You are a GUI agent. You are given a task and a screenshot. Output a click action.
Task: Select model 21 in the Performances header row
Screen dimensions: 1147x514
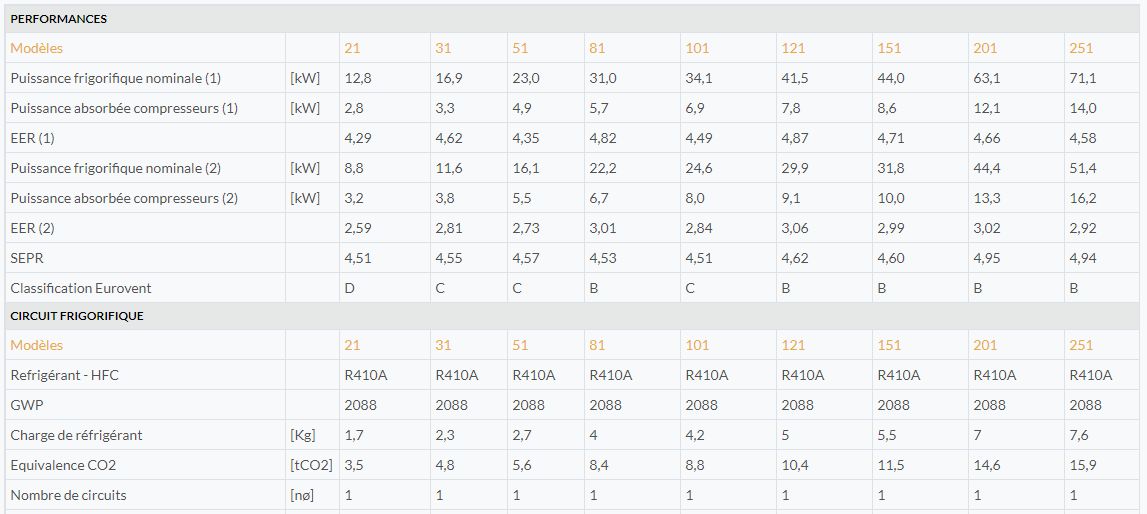tap(352, 48)
